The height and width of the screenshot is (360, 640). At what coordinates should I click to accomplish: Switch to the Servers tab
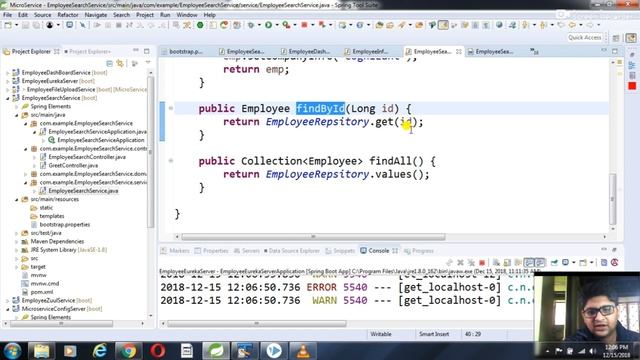pos(247,251)
